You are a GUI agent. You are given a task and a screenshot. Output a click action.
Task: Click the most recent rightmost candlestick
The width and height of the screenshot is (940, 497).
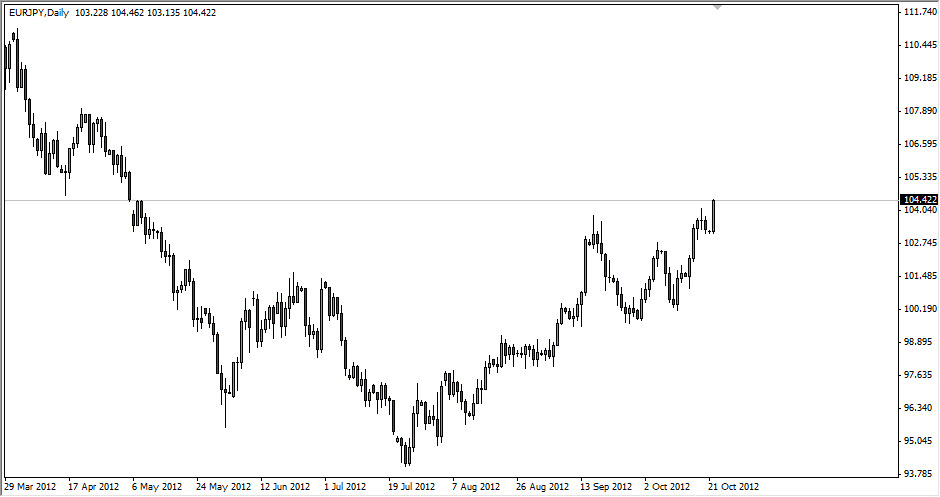(714, 215)
